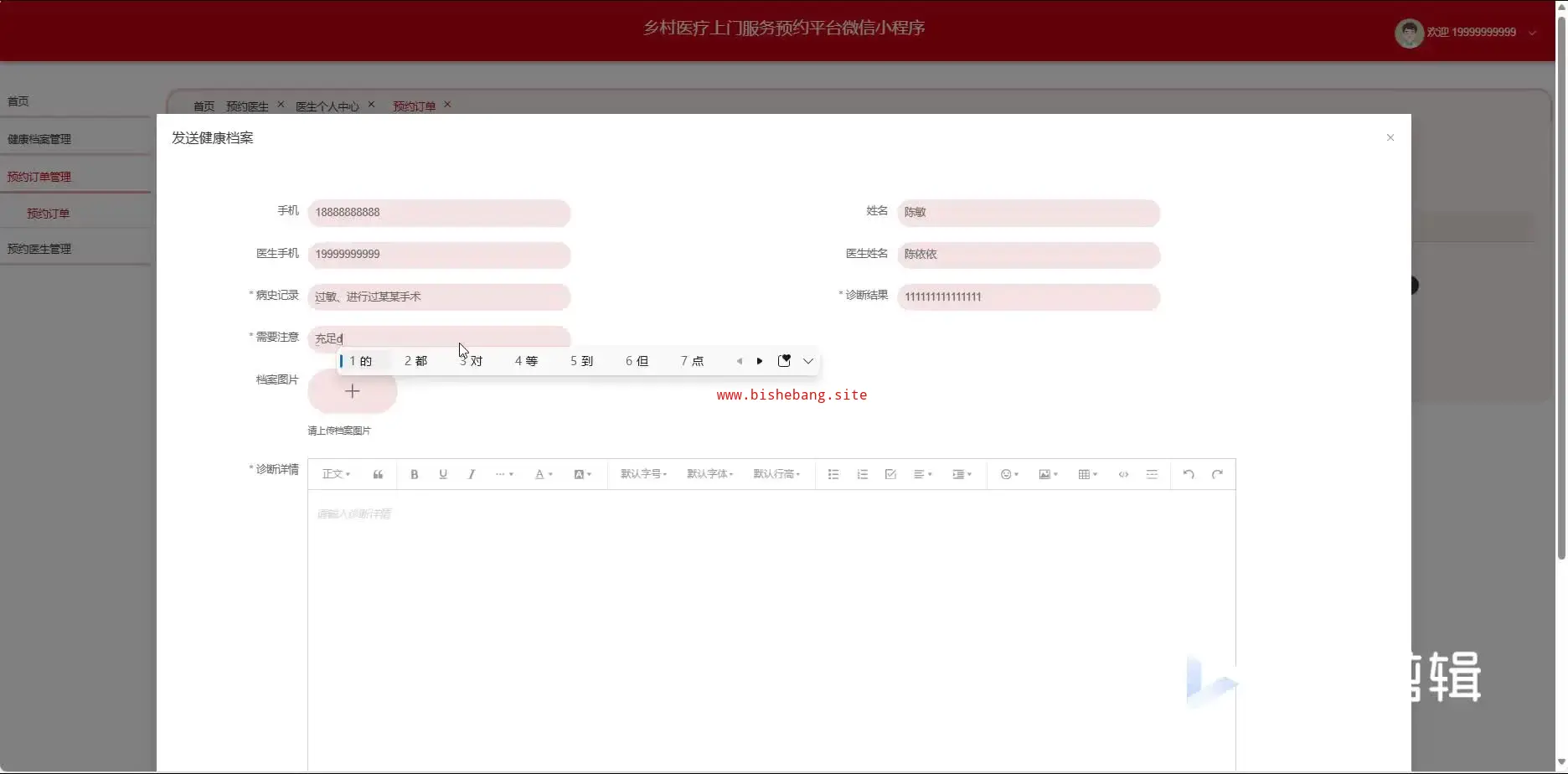This screenshot has height=774, width=1568.
Task: Insert a todo checkbox list
Action: pos(890,474)
